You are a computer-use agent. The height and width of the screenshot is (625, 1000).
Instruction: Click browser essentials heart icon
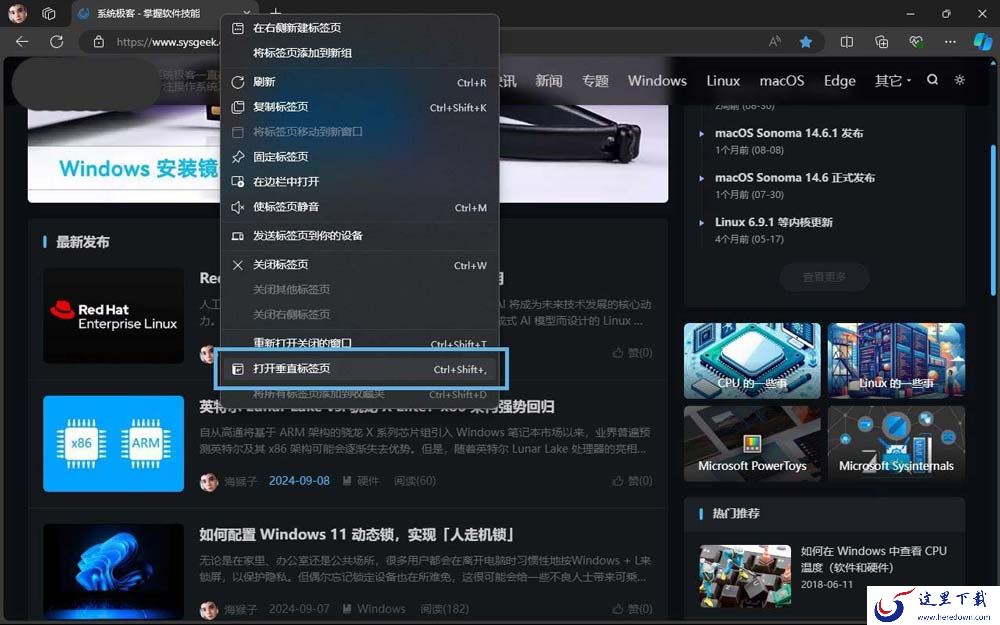point(916,42)
